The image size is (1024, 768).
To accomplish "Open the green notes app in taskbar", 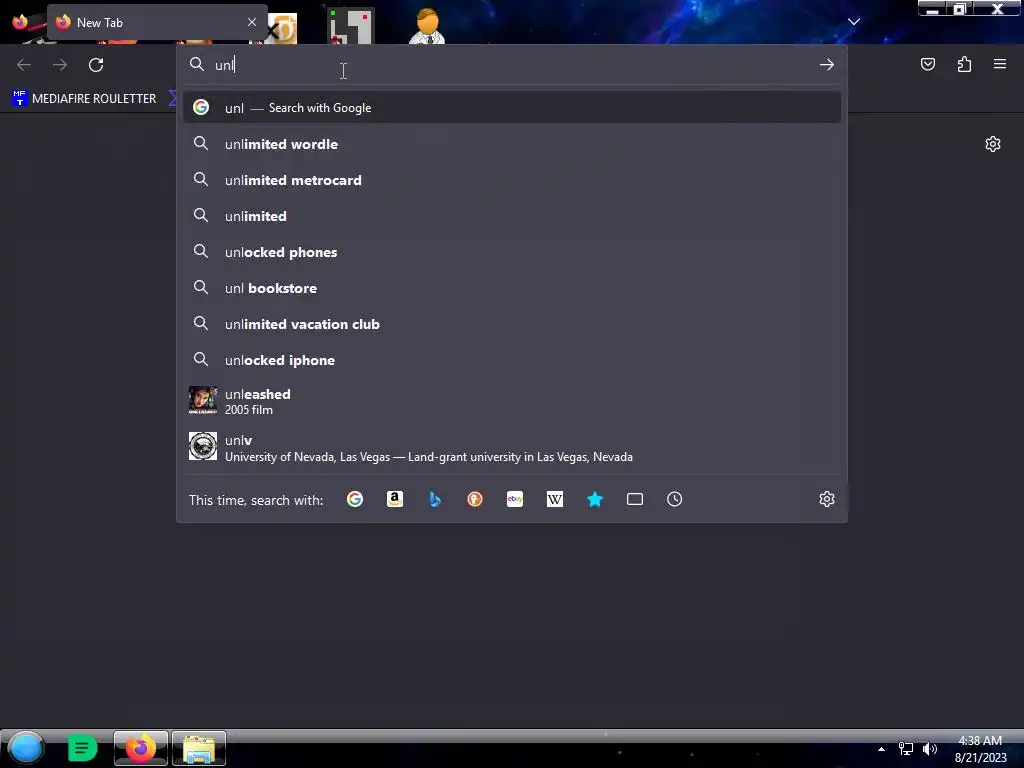I will (82, 748).
